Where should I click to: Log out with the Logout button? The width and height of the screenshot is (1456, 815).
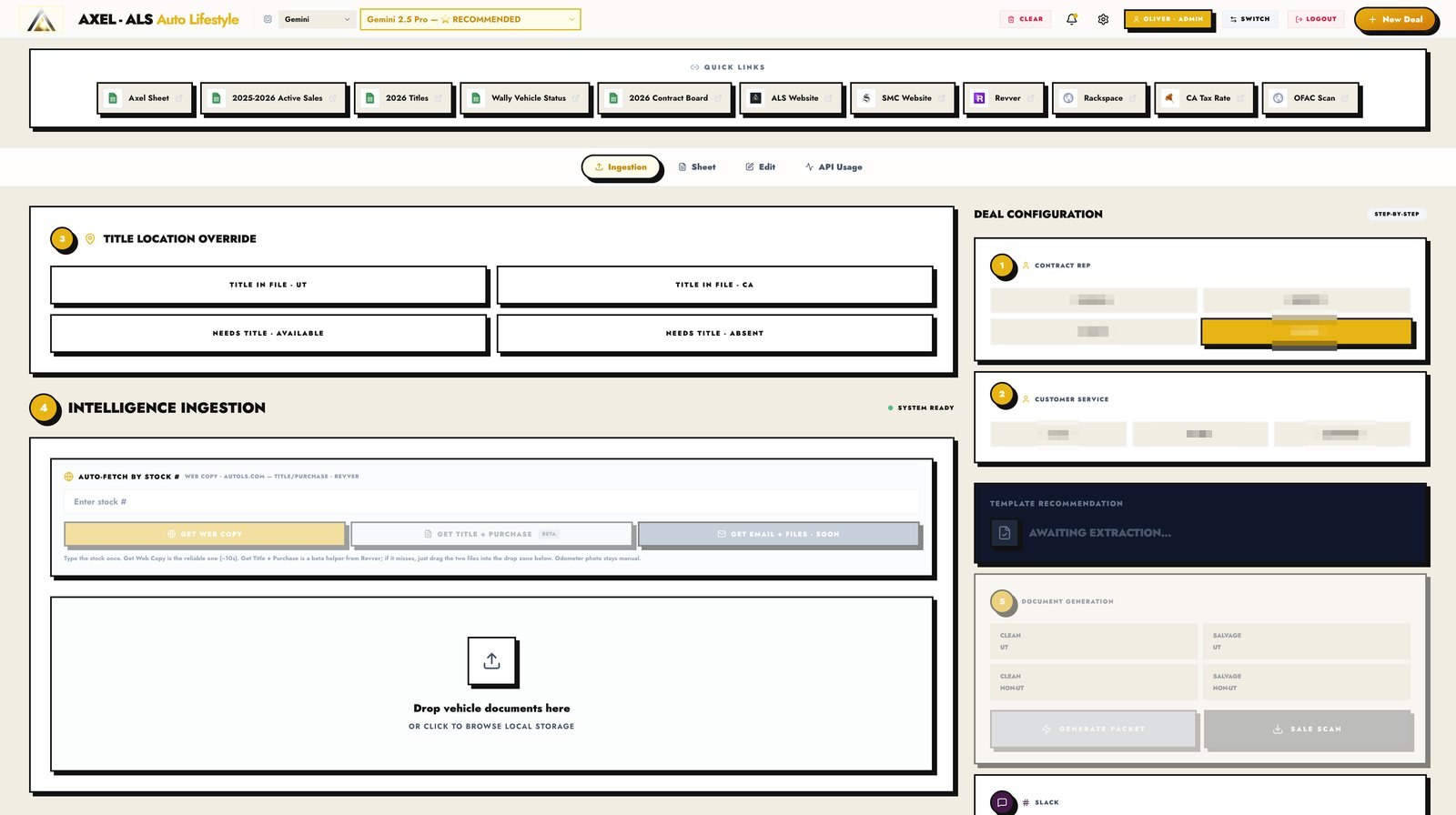[x=1316, y=19]
